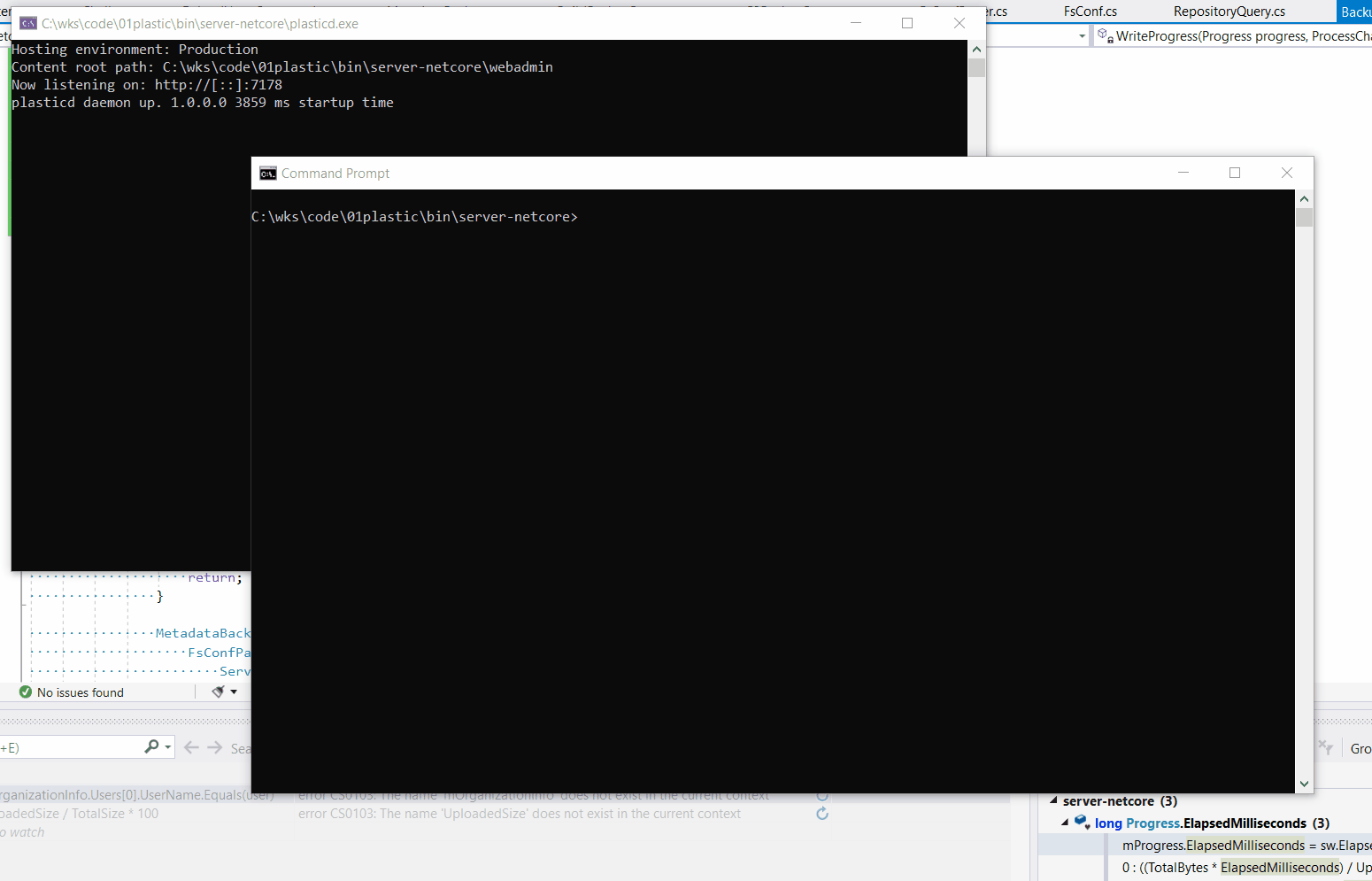This screenshot has width=1372, height=881.
Task: Switch to the FsConf.cs tab
Action: (1090, 12)
